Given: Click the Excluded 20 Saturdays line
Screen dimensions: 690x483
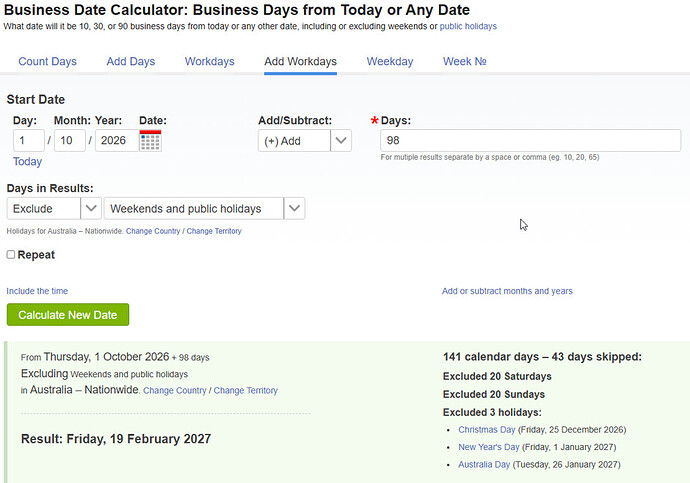Looking at the screenshot, I should point(497,377).
